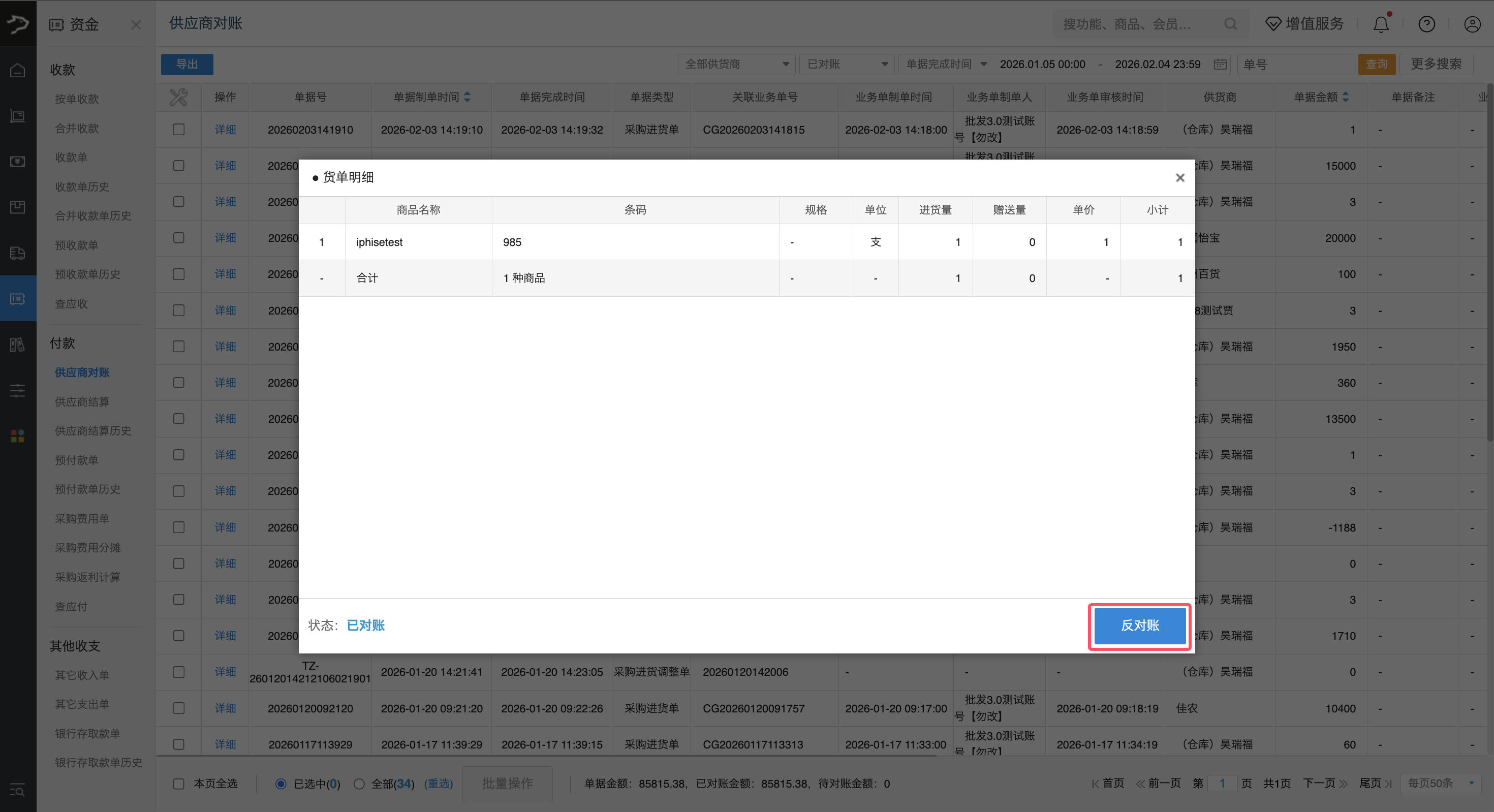Viewport: 1494px width, 812px height.
Task: Close the 货单明细 dialog
Action: 1179,178
